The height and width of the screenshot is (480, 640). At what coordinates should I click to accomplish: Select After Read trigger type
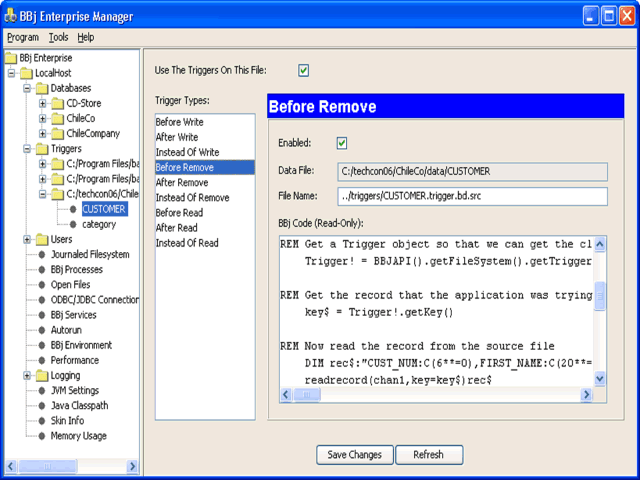point(205,228)
